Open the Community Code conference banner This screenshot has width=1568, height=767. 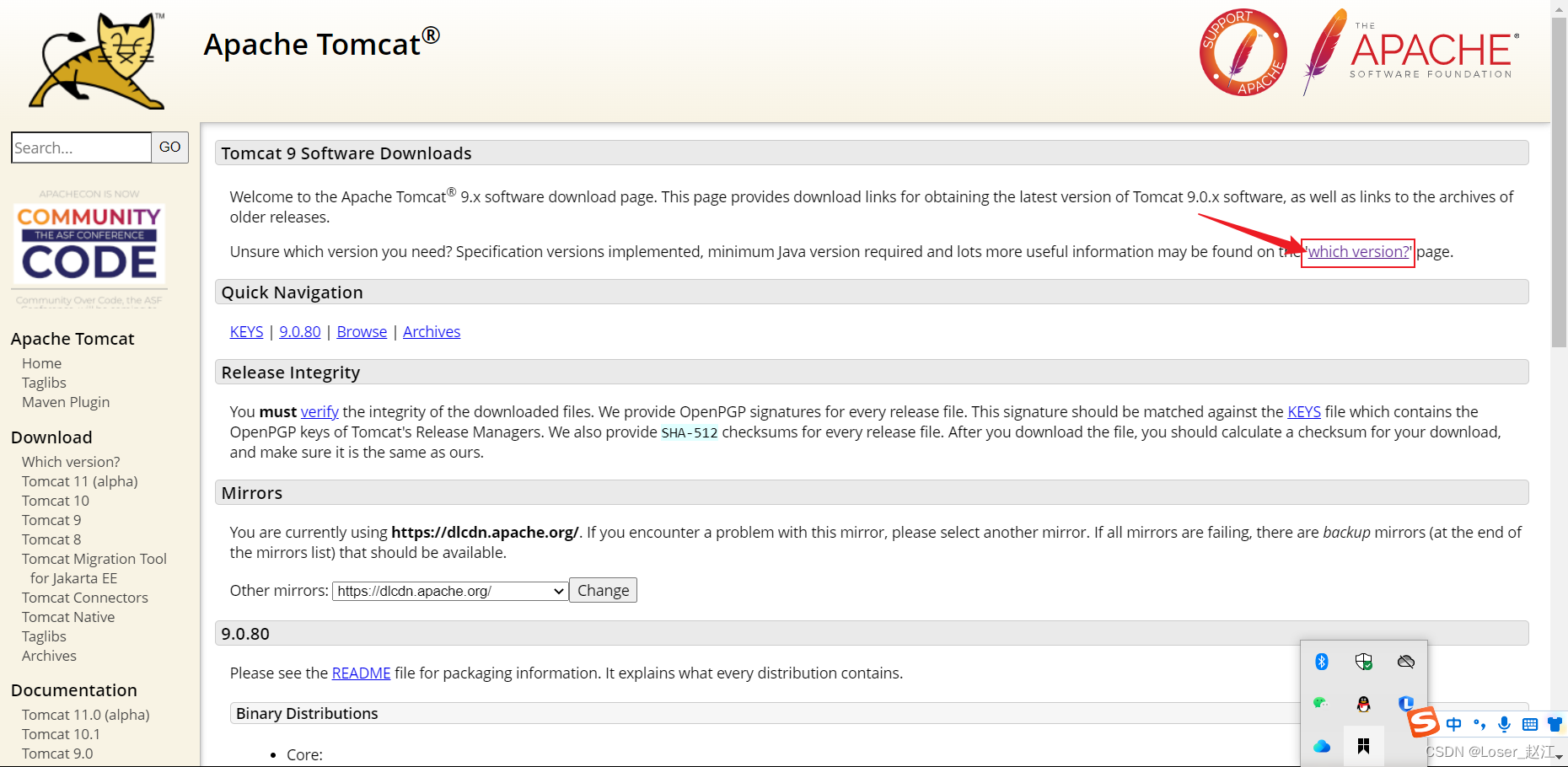pos(89,247)
